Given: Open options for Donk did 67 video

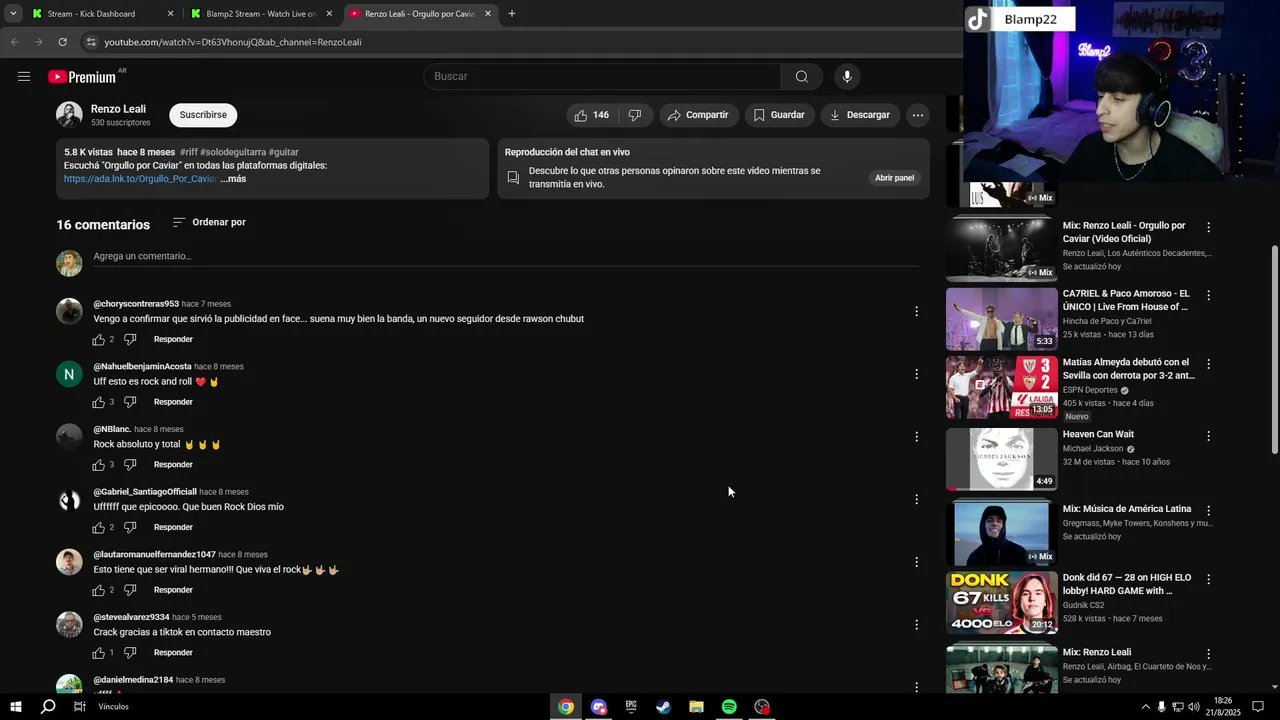Looking at the screenshot, I should click(x=1208, y=579).
